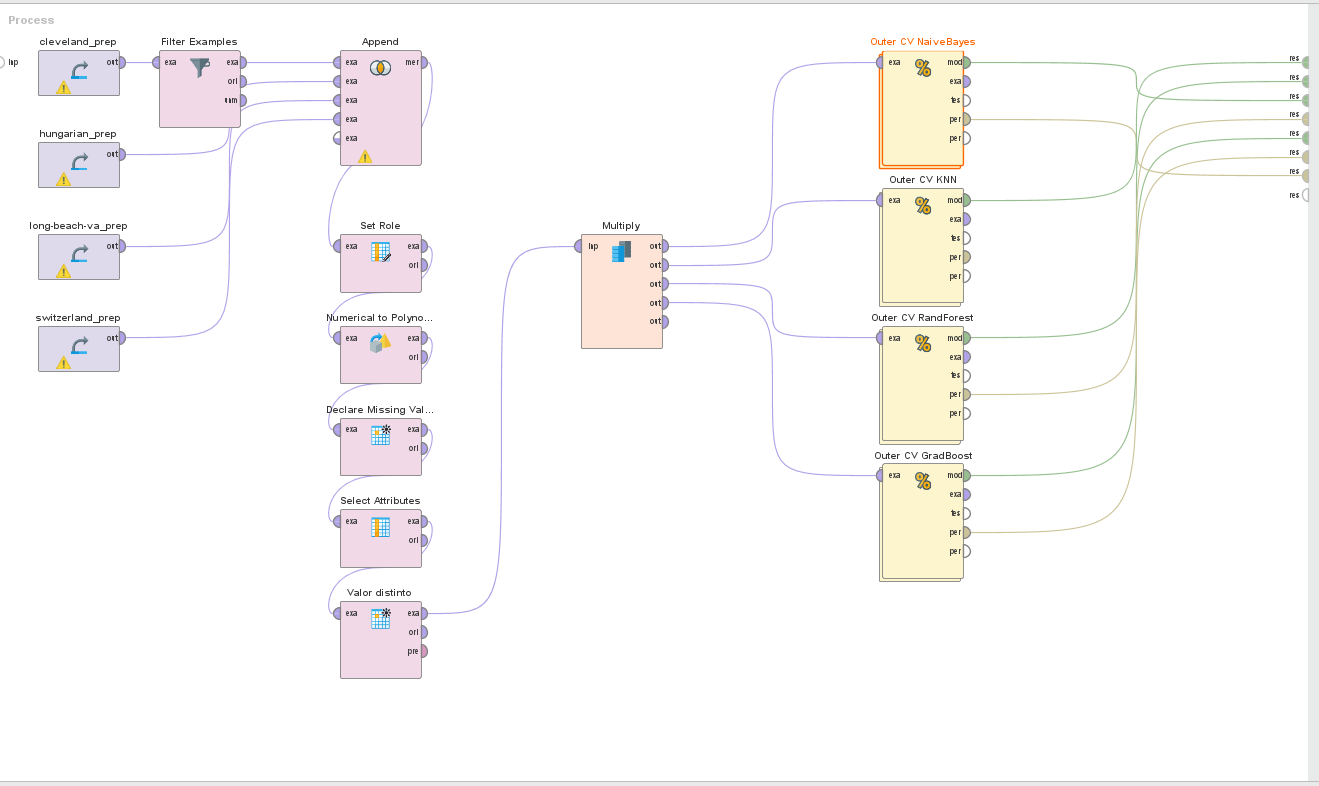
Task: Select the Numerical to Polynominal operator icon
Action: [380, 343]
